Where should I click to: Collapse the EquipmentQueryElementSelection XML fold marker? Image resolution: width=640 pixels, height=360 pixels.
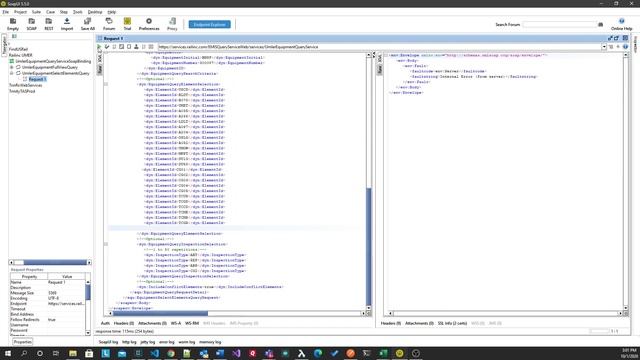coord(106,84)
